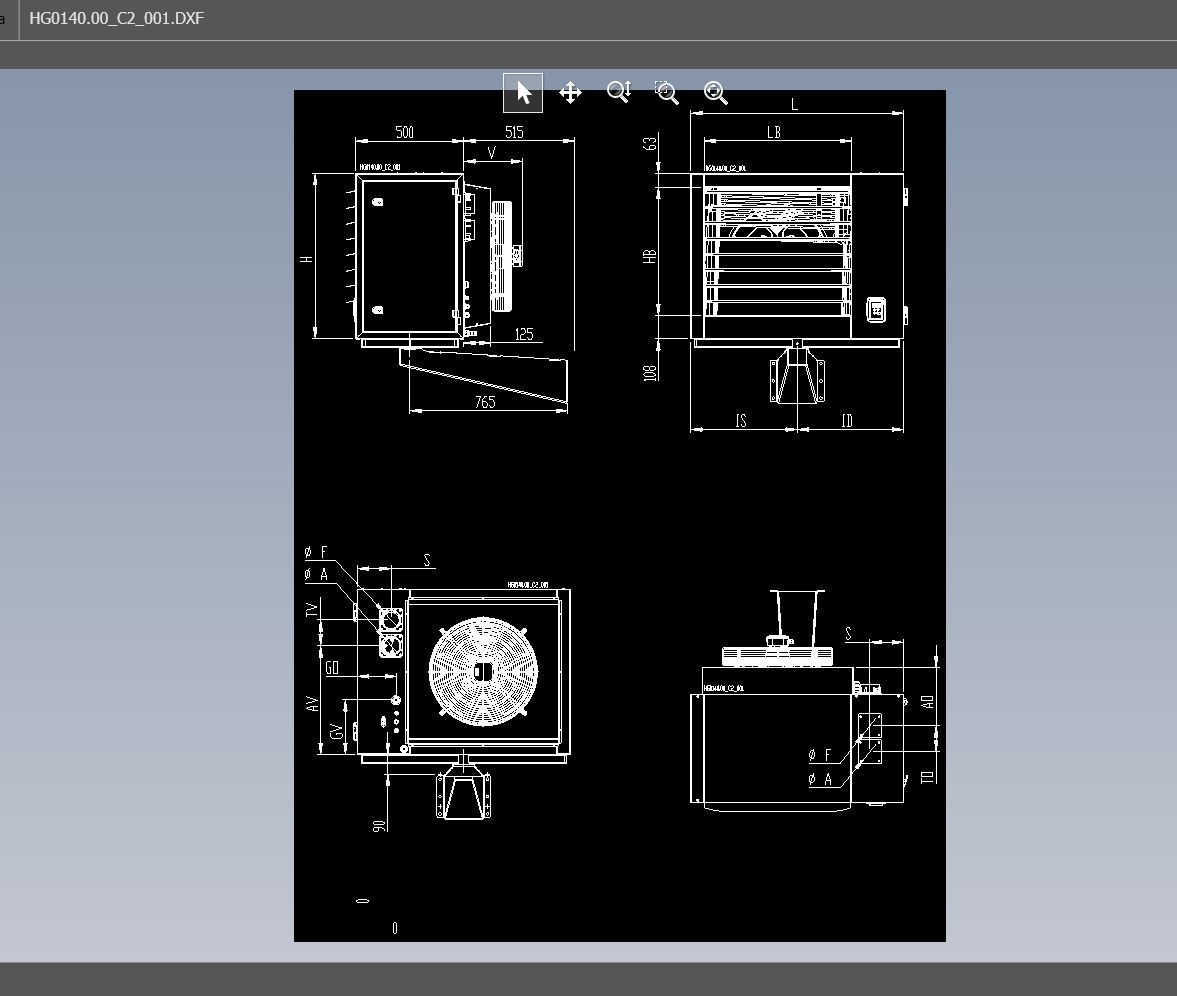Select the 765 dimension text
The width and height of the screenshot is (1177, 996).
click(485, 402)
